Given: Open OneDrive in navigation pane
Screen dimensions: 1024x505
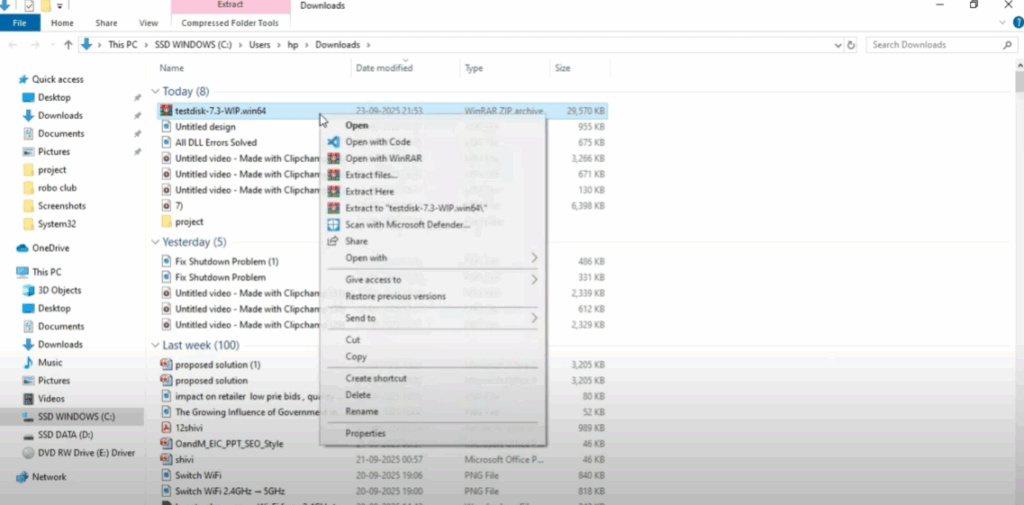Looking at the screenshot, I should click(44, 248).
